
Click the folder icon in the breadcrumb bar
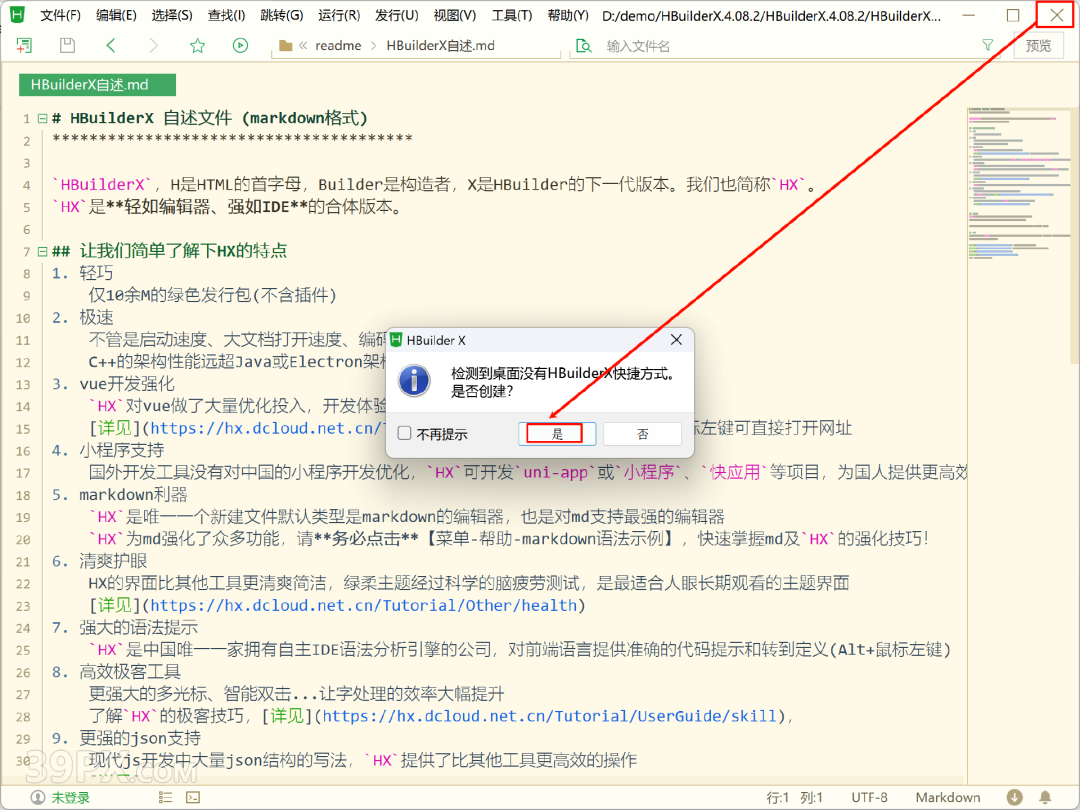(x=285, y=45)
